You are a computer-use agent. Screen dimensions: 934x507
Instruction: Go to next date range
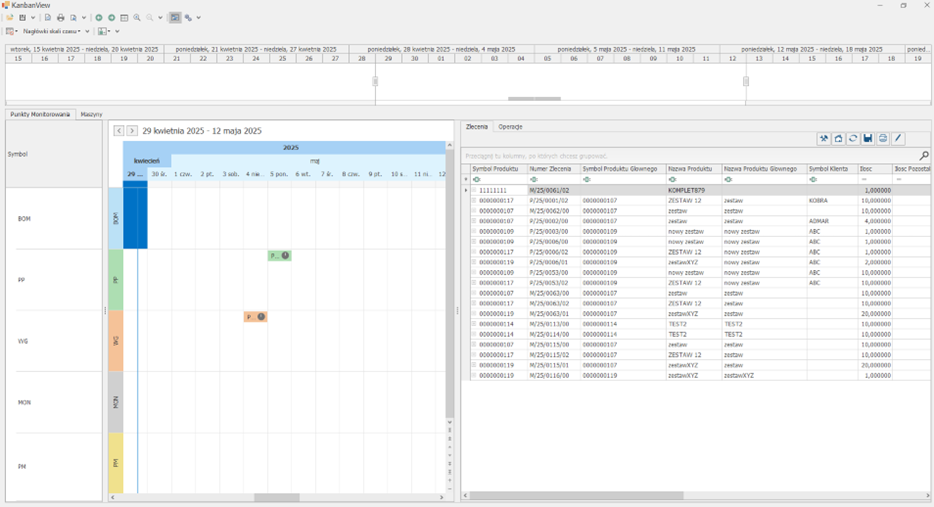tap(132, 130)
